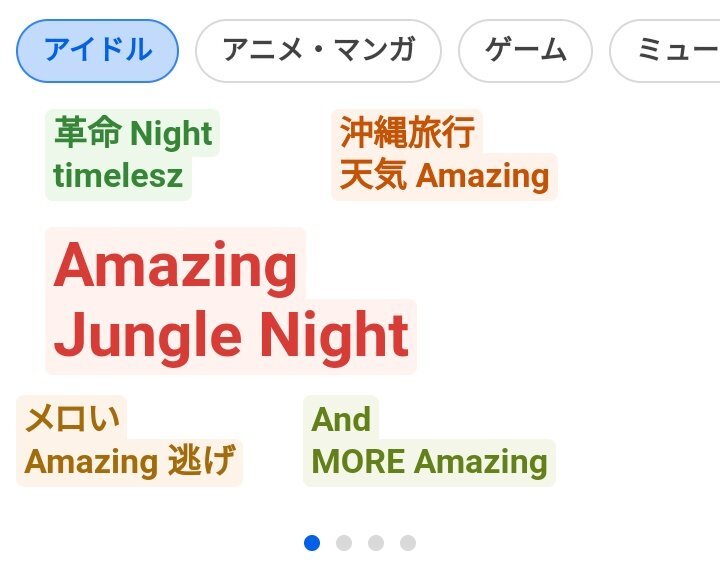Open the ゲーム category chip
720x569 pixels.
(x=525, y=50)
